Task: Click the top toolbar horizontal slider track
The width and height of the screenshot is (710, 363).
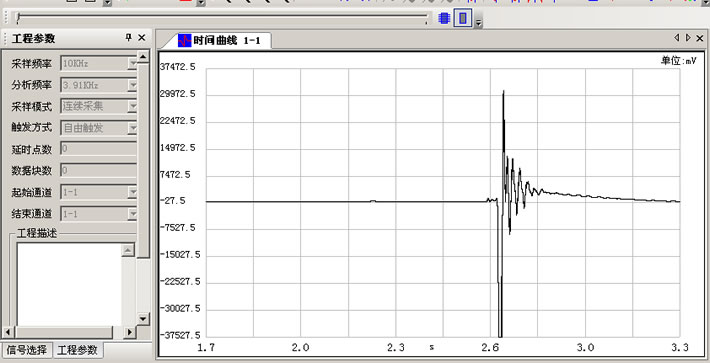Action: coord(222,18)
